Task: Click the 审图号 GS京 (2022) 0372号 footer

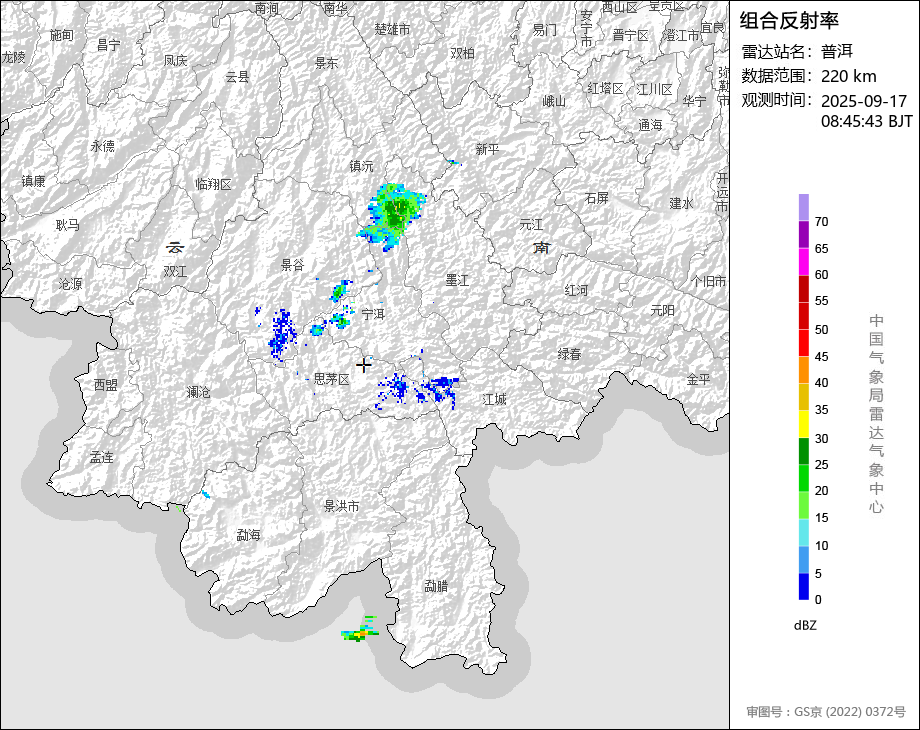Action: (826, 712)
